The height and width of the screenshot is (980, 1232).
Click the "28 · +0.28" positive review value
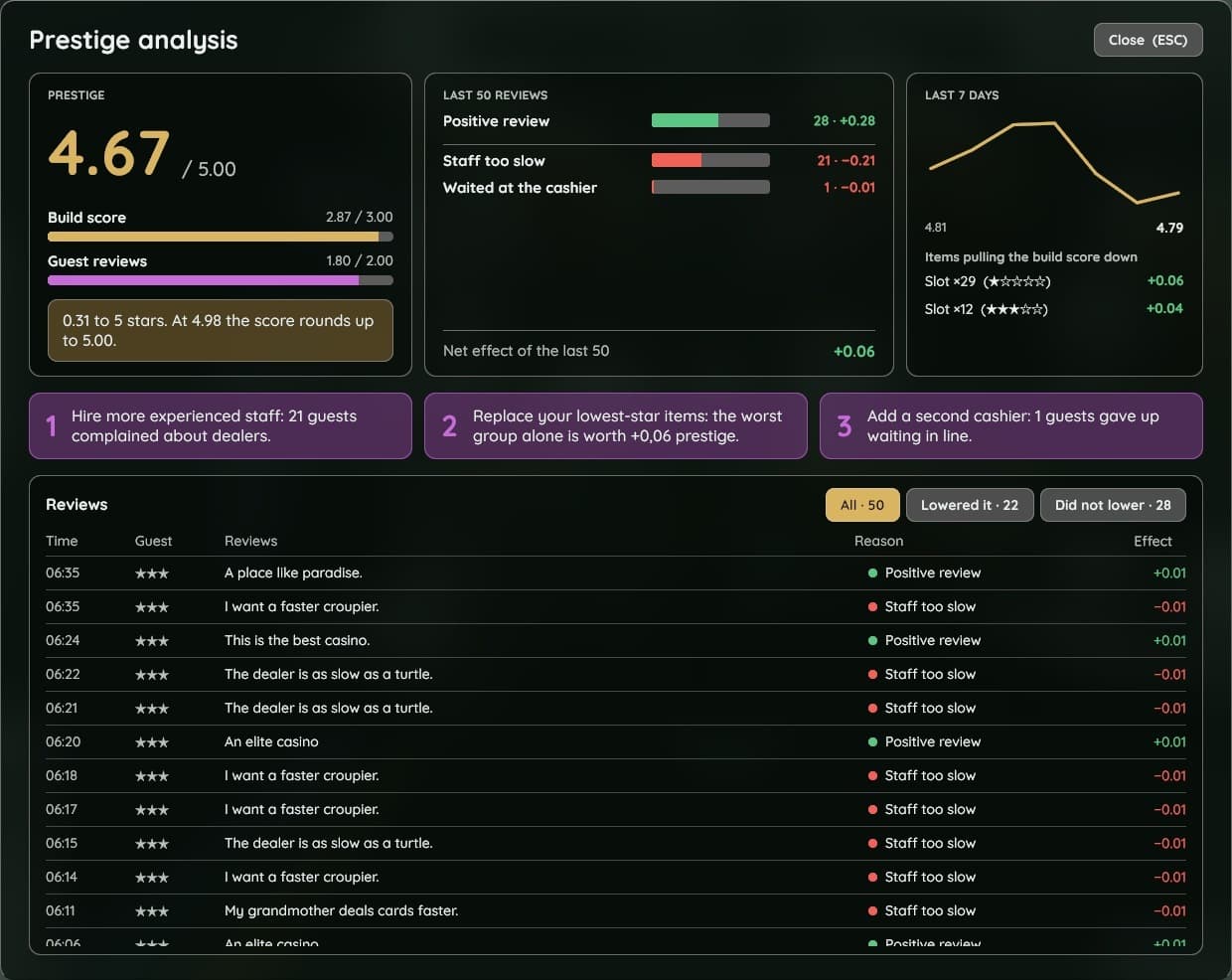(x=845, y=120)
